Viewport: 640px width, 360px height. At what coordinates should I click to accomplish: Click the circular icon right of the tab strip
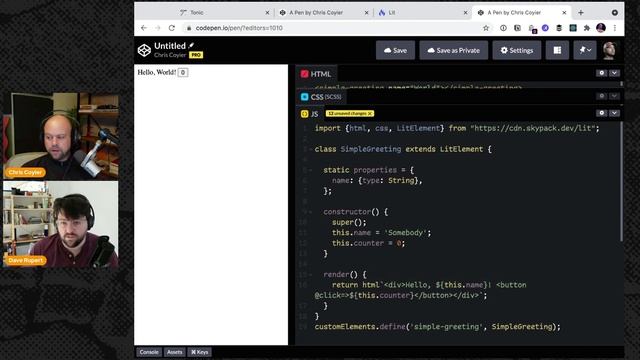click(x=615, y=13)
